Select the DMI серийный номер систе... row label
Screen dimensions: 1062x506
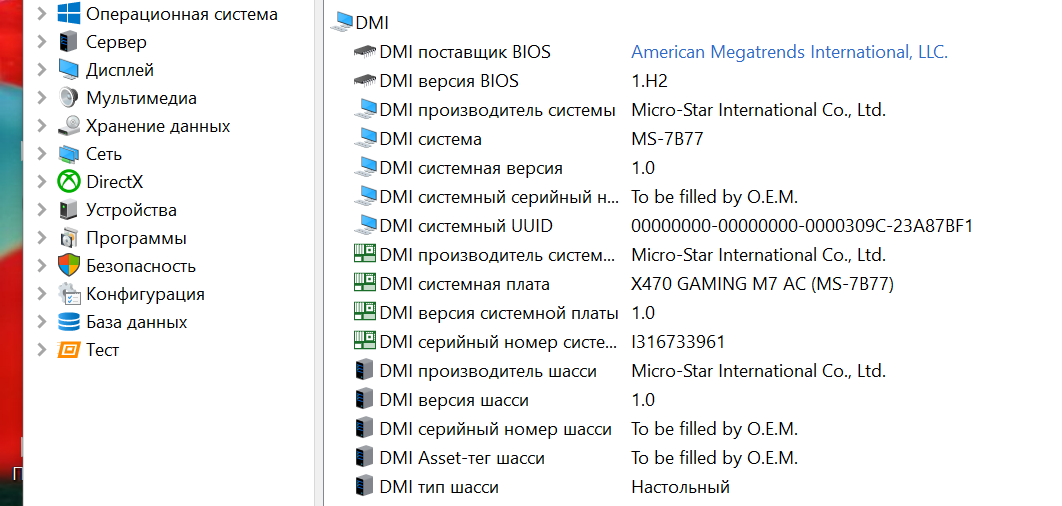pos(499,342)
